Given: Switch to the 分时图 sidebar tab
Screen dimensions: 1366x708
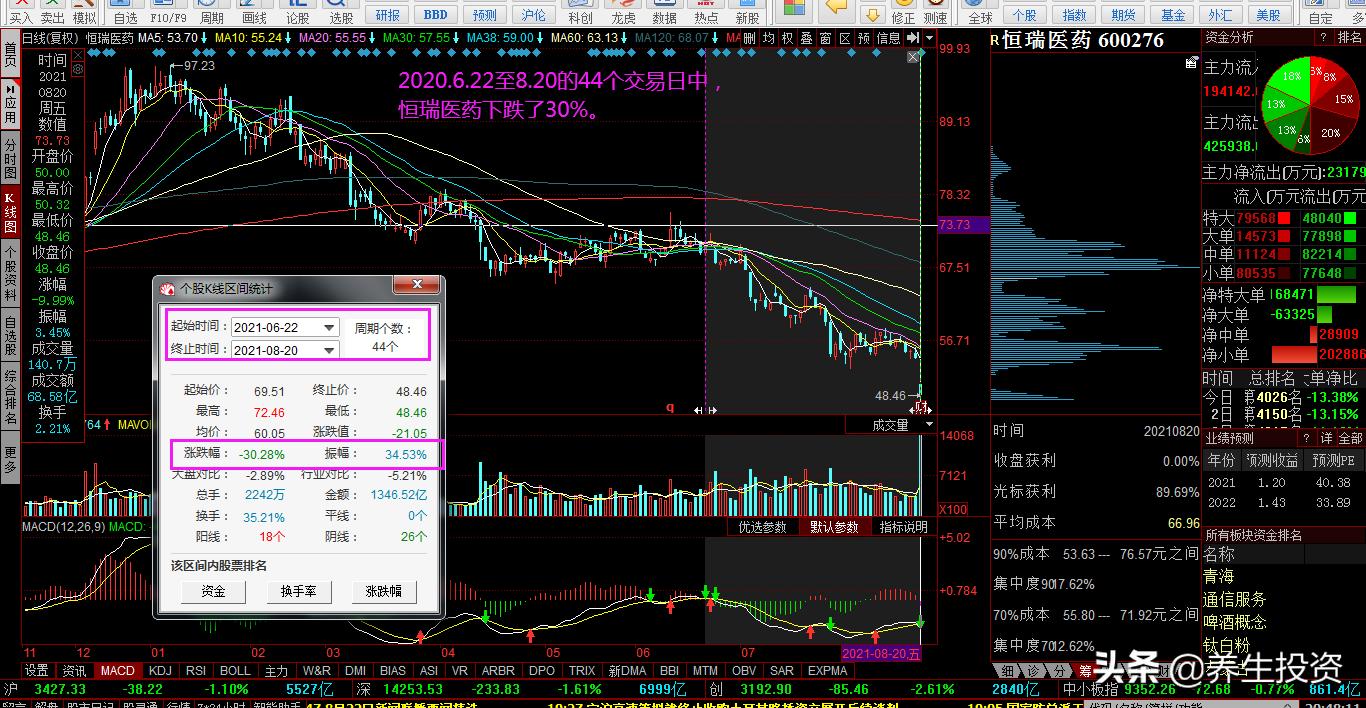Looking at the screenshot, I should 10,160.
